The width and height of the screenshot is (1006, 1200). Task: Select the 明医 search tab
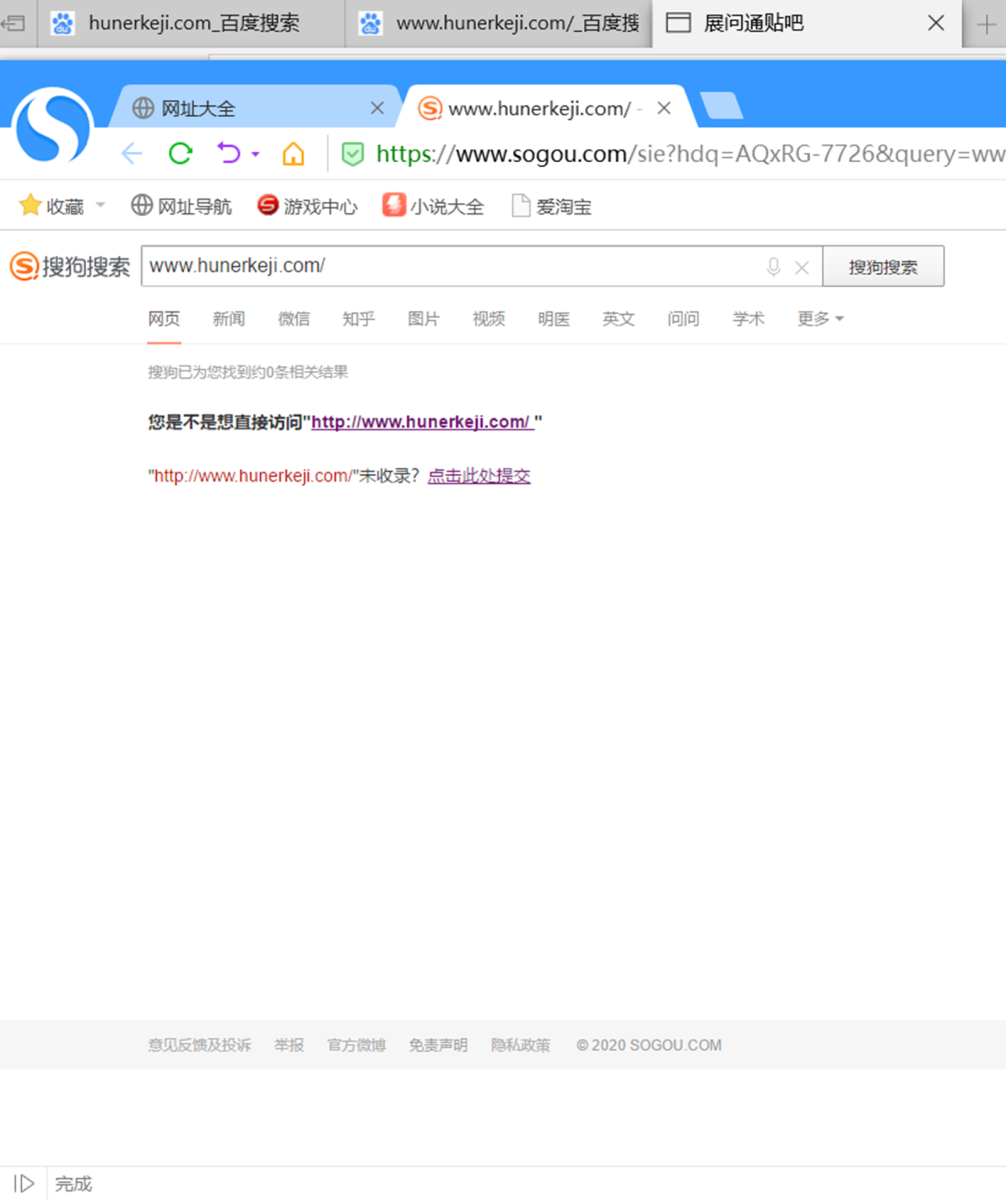[x=553, y=318]
